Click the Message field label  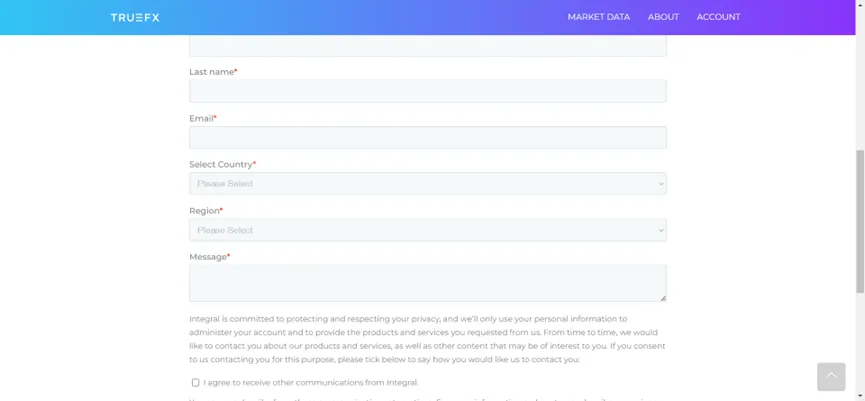pos(210,257)
